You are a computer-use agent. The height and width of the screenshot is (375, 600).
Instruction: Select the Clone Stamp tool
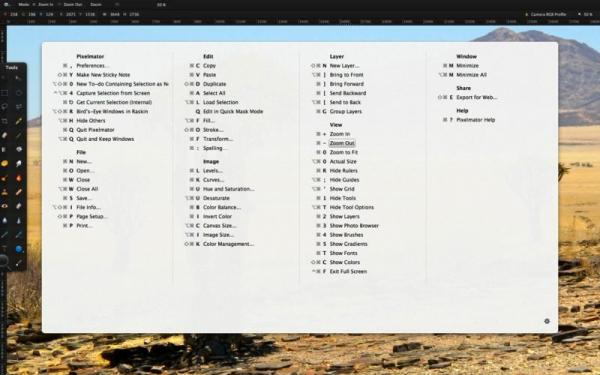pyautogui.click(x=5, y=192)
